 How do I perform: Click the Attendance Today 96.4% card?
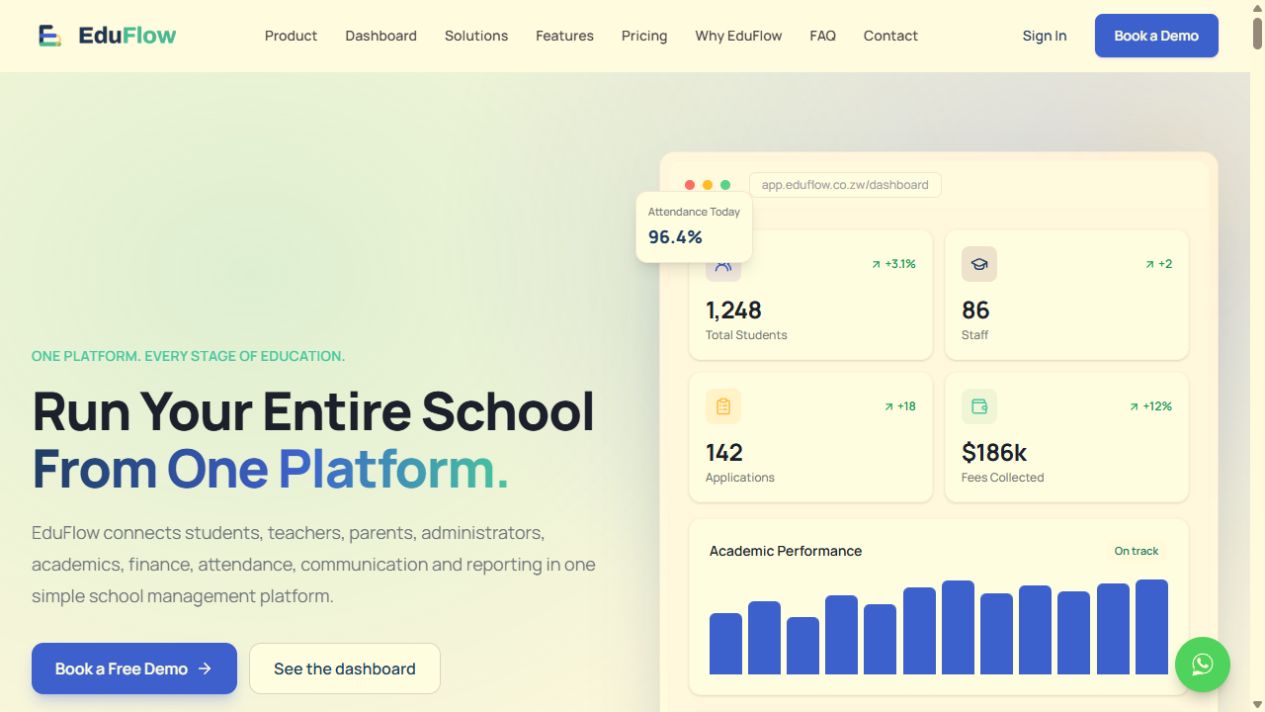[x=694, y=227]
